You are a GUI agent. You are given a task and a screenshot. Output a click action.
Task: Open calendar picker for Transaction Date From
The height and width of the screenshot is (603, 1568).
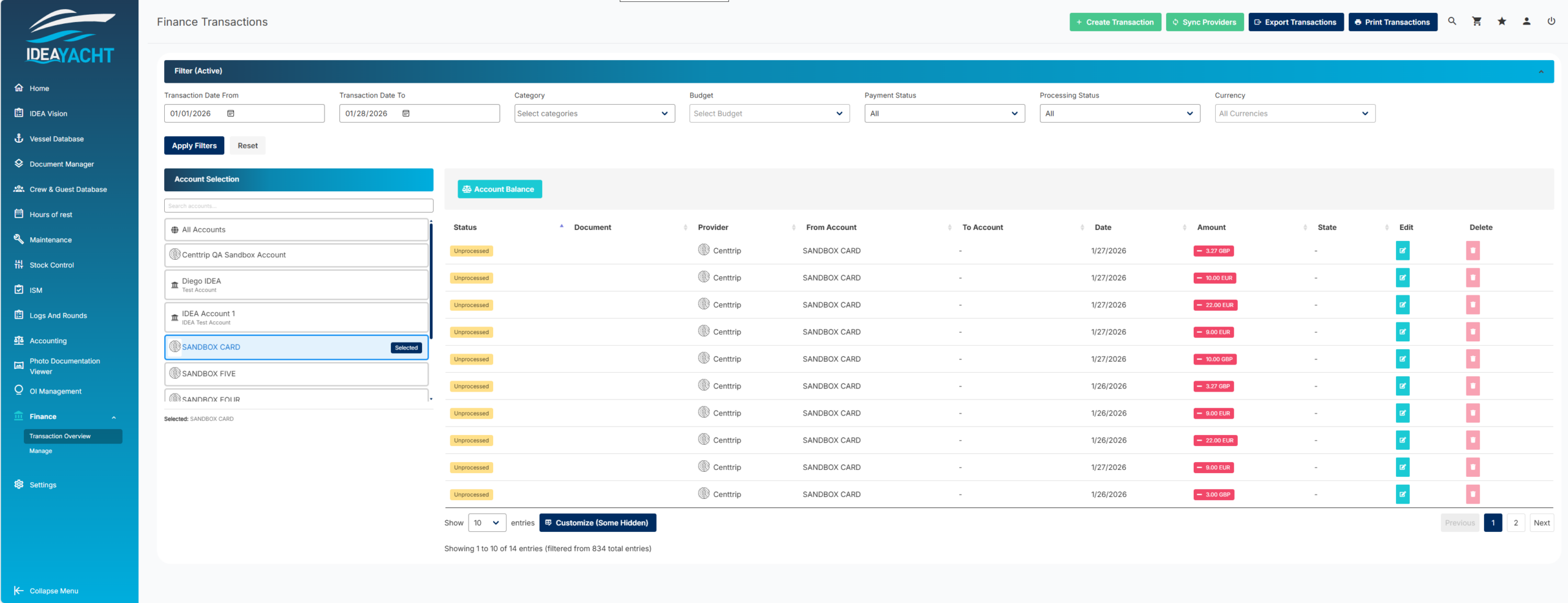pos(231,113)
